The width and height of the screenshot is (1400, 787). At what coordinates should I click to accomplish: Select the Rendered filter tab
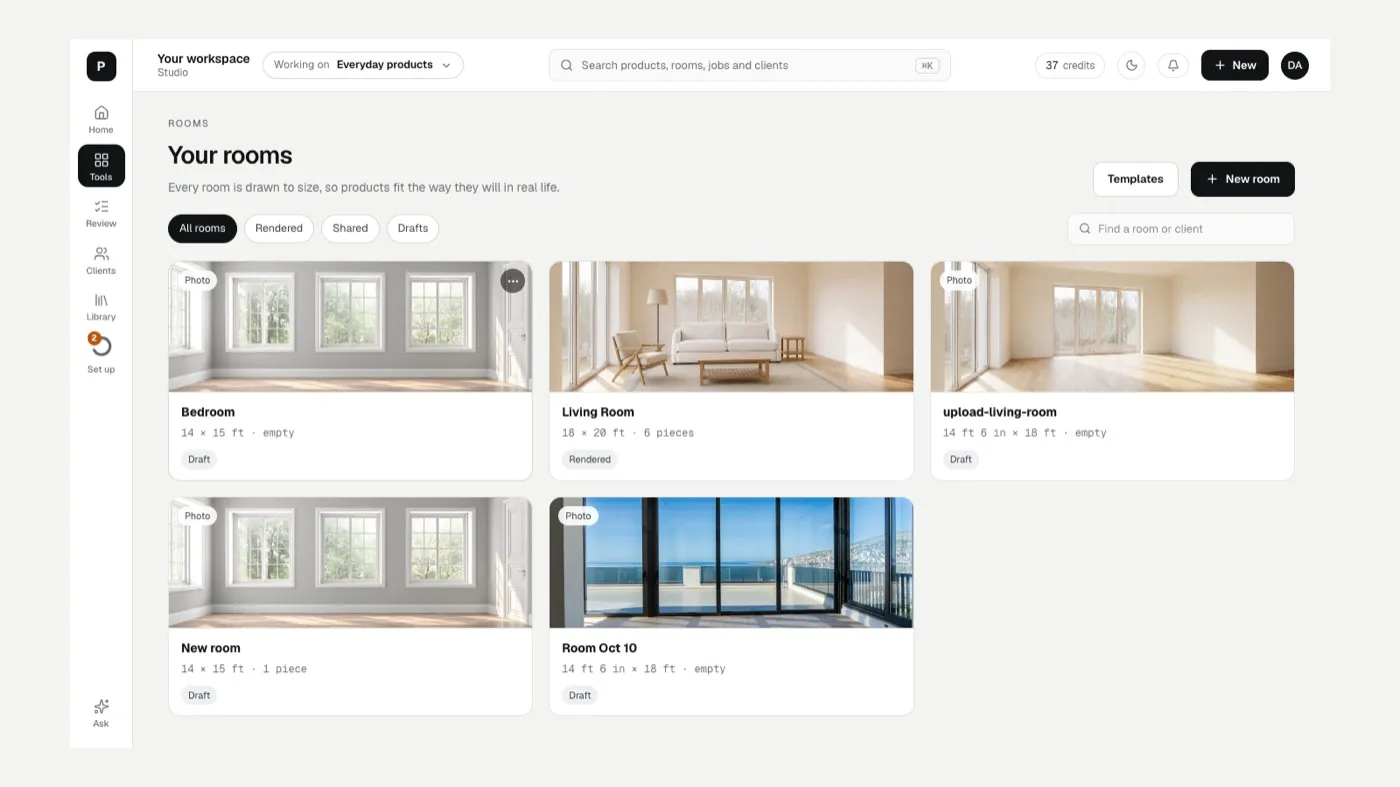pyautogui.click(x=279, y=228)
